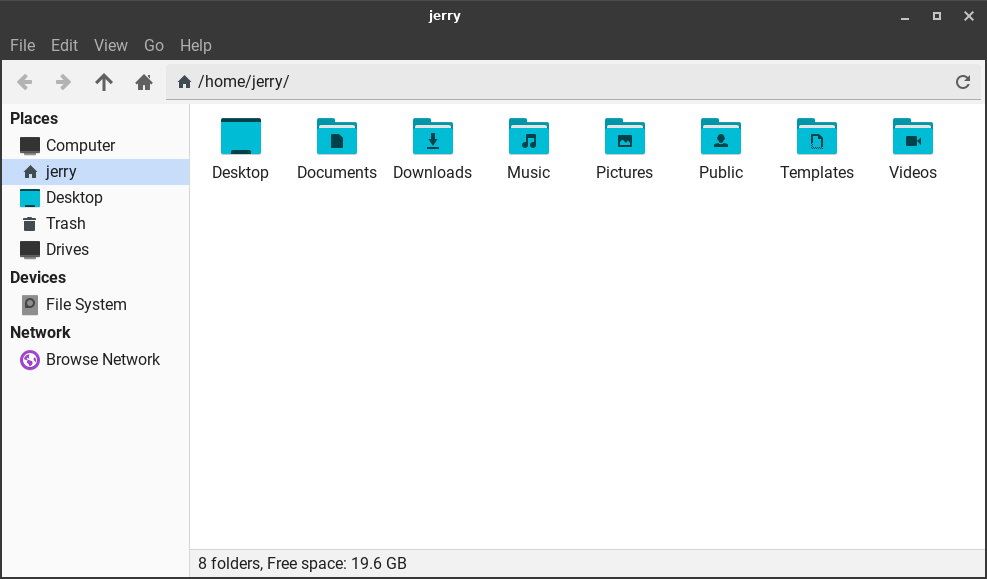Go up to parent folder
The width and height of the screenshot is (987, 579).
point(104,82)
